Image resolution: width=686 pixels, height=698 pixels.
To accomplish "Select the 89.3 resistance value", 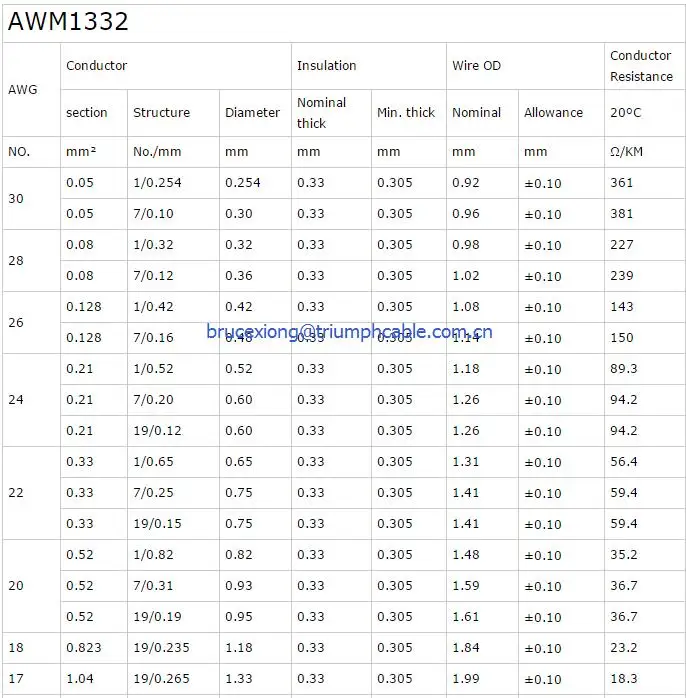I will coord(623,369).
